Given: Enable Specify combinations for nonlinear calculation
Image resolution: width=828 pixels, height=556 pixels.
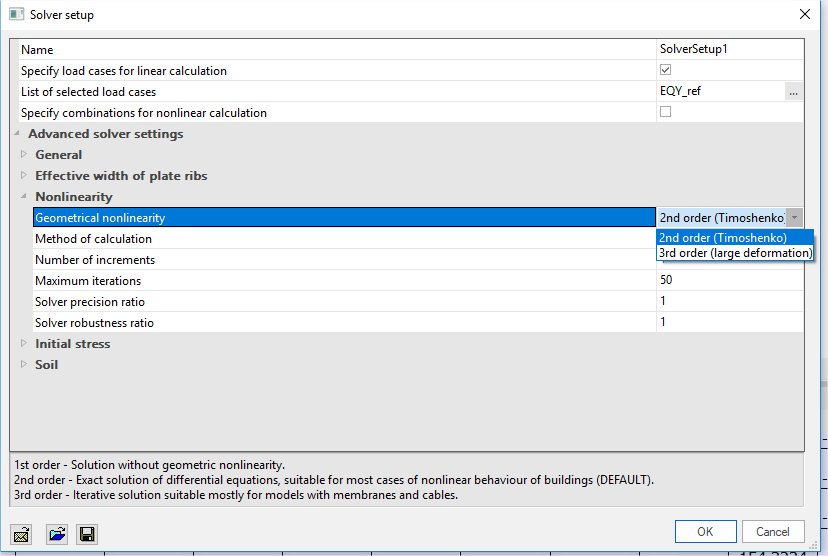Looking at the screenshot, I should [x=665, y=113].
